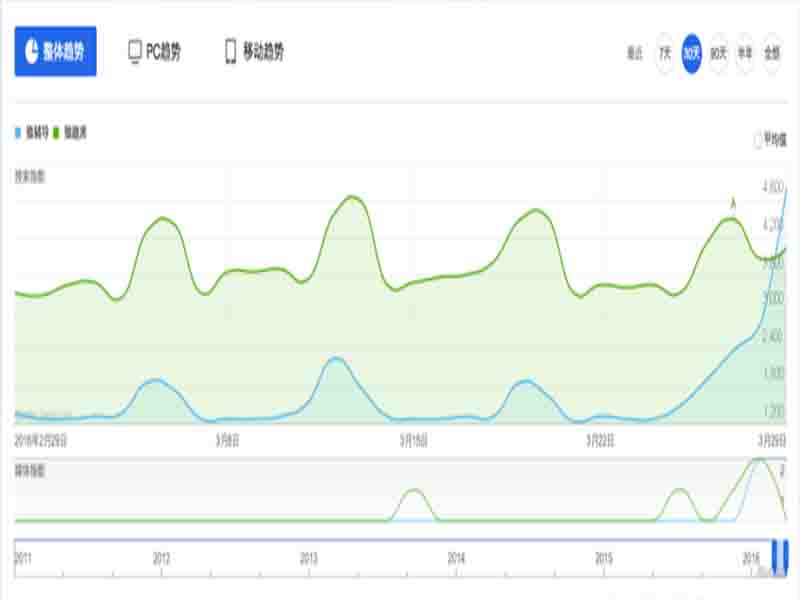The width and height of the screenshot is (800, 600).
Task: Click the 2014 mark on the timeline
Action: point(456,559)
